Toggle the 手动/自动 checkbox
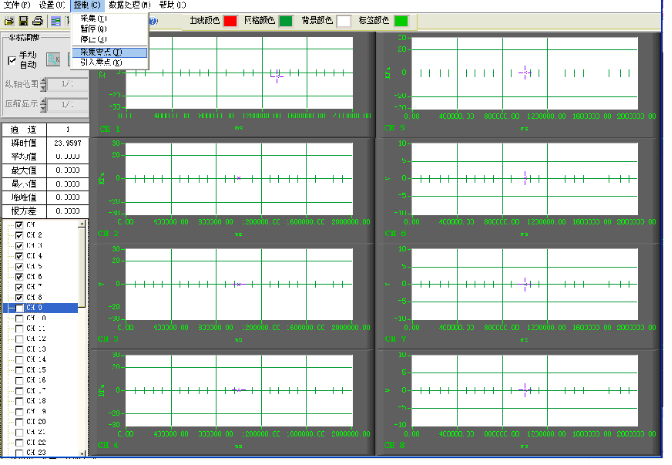Image resolution: width=672 pixels, height=465 pixels. (12, 60)
